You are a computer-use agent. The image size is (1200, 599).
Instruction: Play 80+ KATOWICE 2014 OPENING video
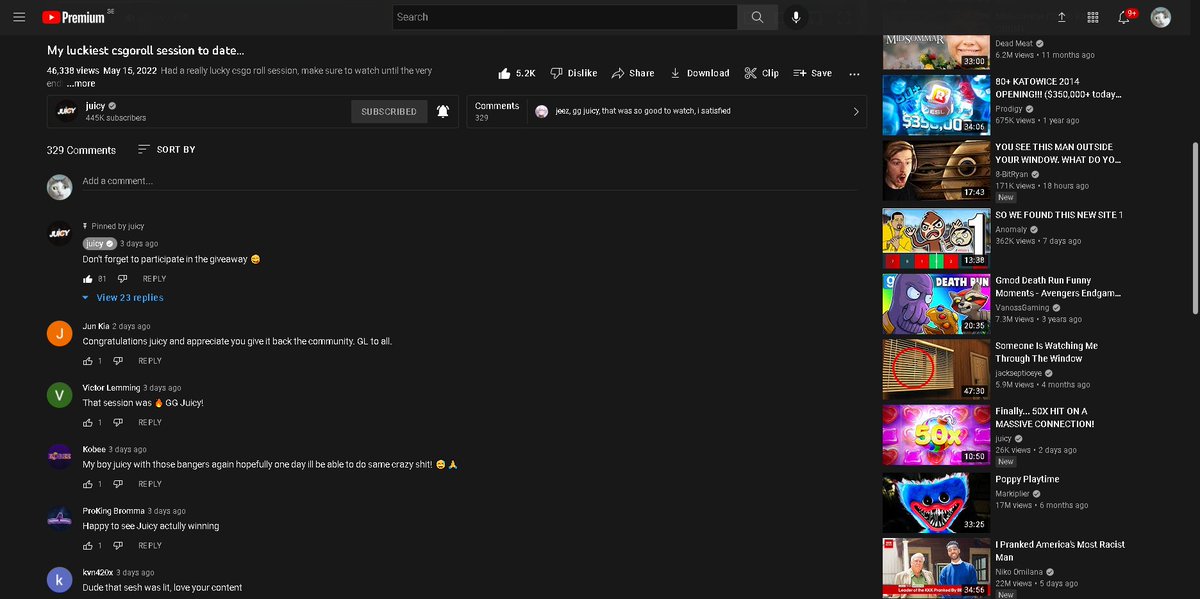pyautogui.click(x=936, y=105)
